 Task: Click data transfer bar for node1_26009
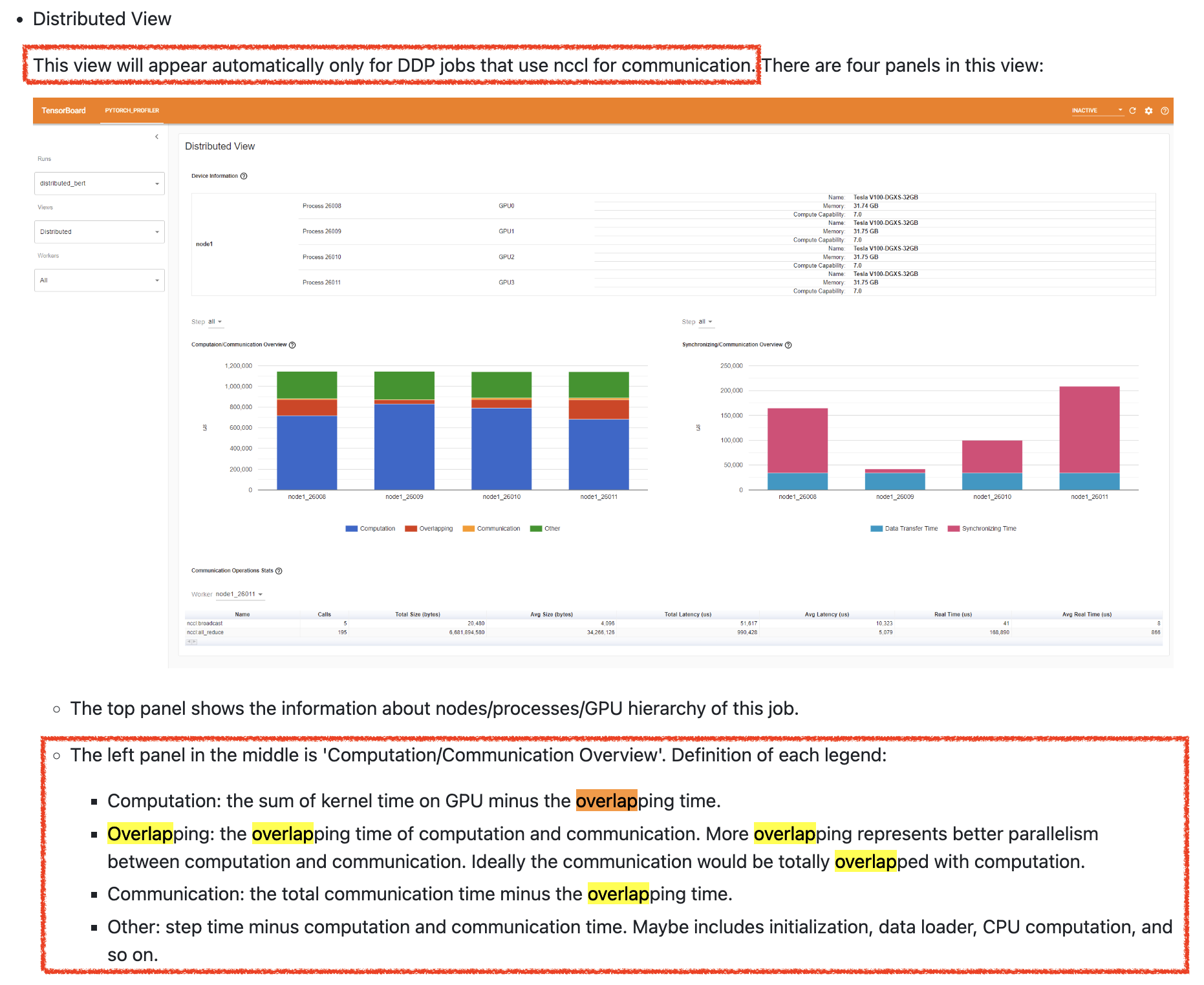[x=895, y=482]
